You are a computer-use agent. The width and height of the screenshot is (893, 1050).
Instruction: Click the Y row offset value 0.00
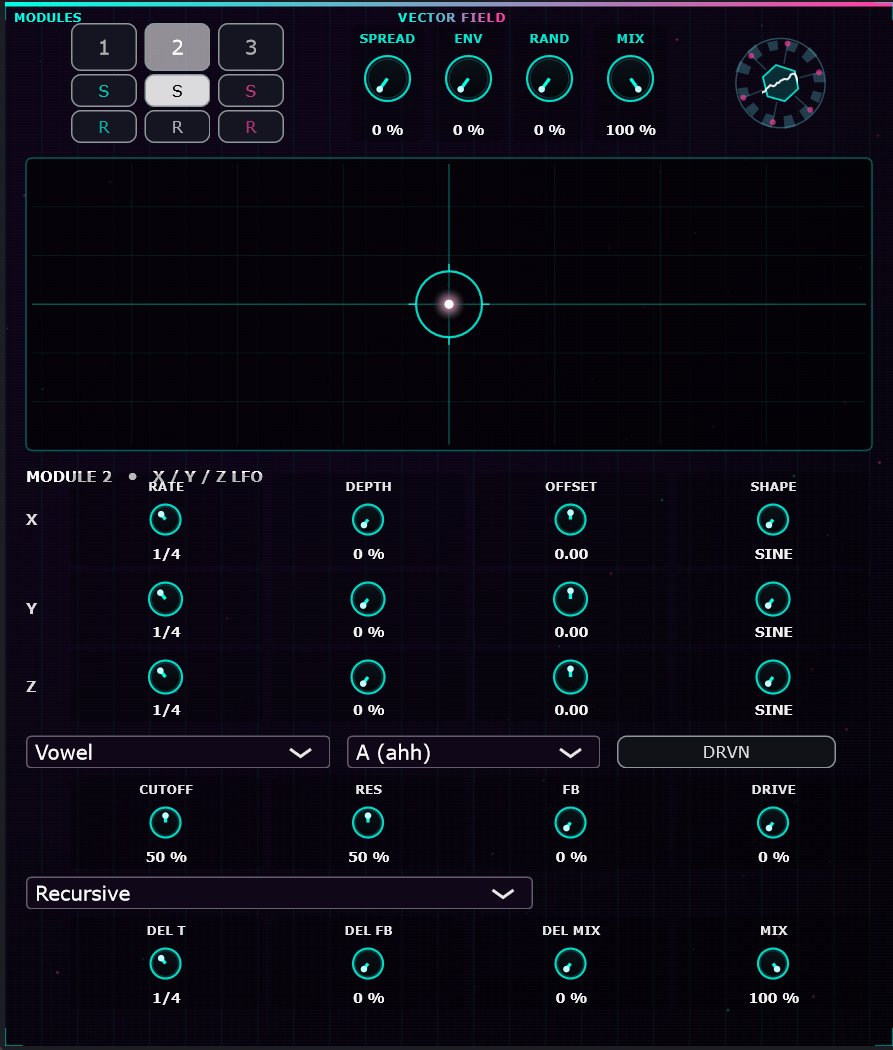[571, 631]
